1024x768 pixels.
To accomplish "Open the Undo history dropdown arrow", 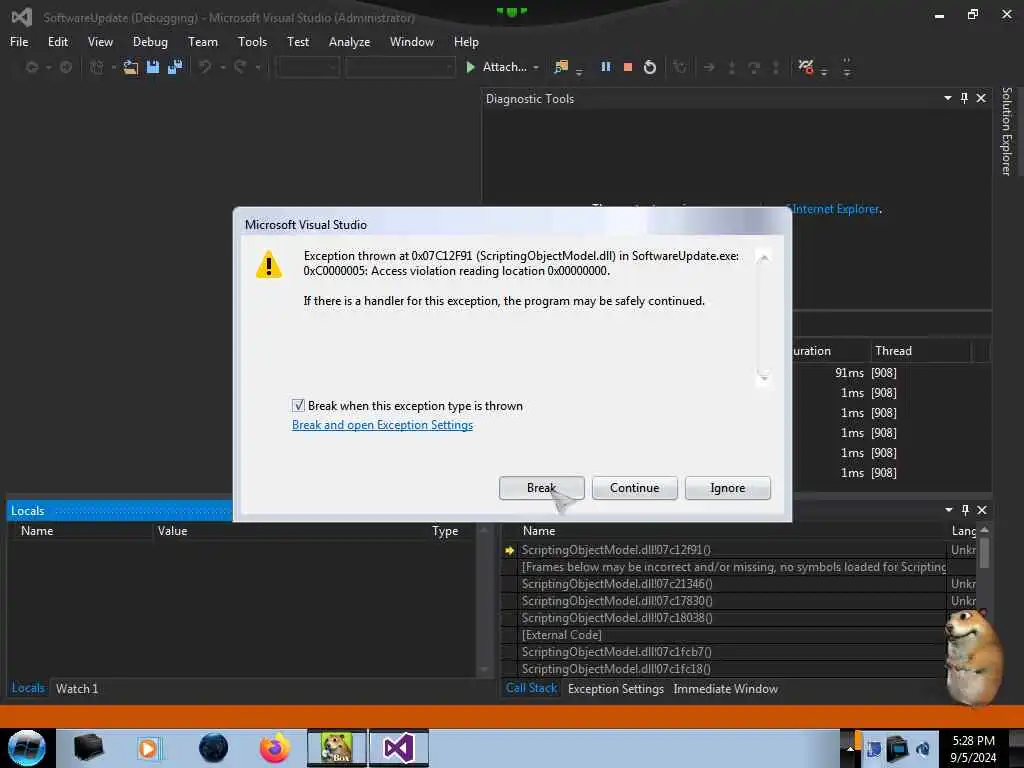I will pyautogui.click(x=223, y=67).
